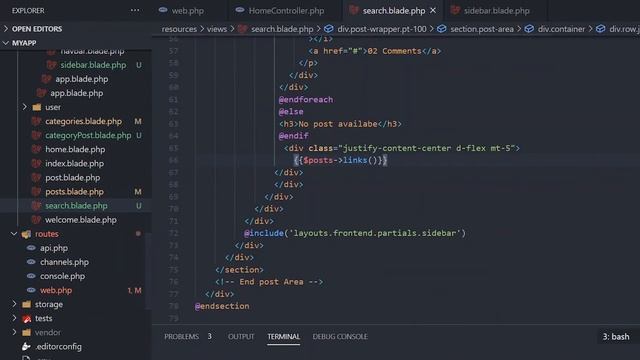Click the symbol icon before div.container breadcrumb
The image size is (640, 360).
tap(529, 29)
